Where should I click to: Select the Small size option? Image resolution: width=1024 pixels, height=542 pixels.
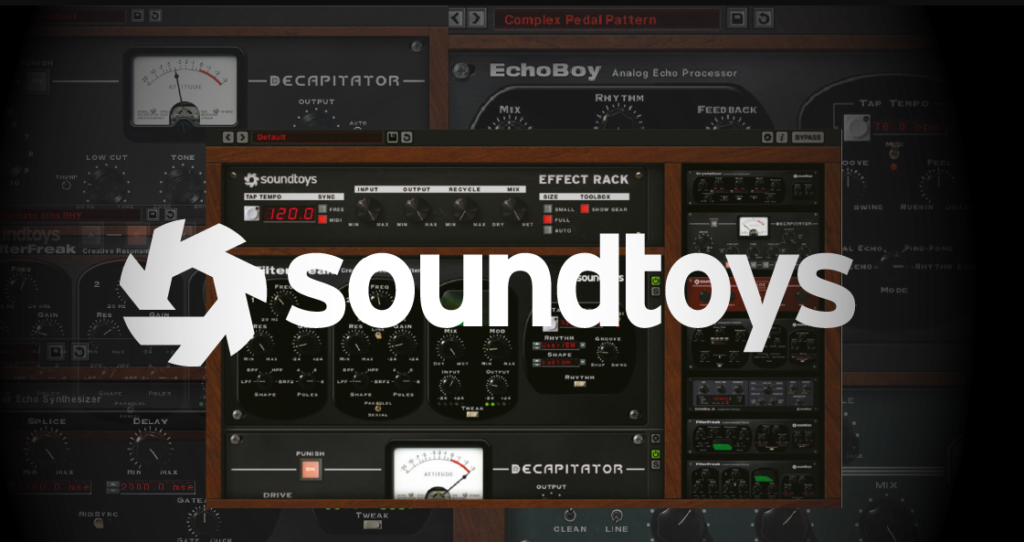547,208
